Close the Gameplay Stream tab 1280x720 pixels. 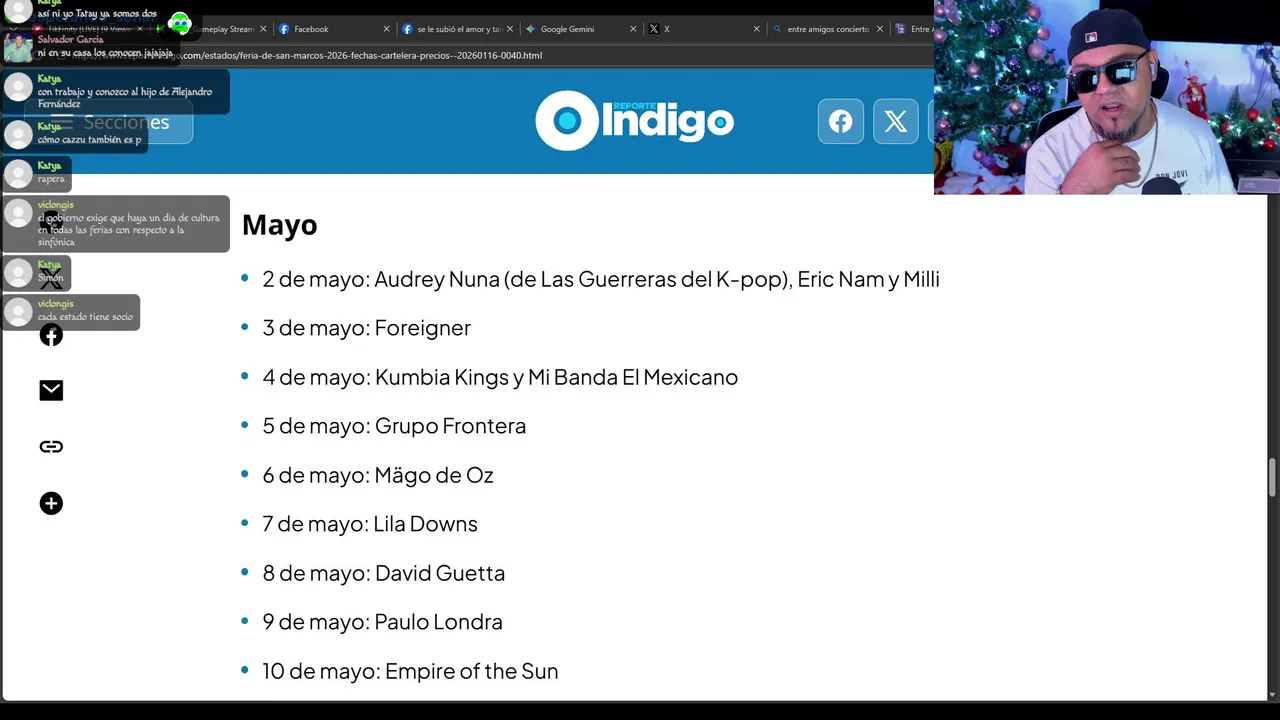(263, 29)
